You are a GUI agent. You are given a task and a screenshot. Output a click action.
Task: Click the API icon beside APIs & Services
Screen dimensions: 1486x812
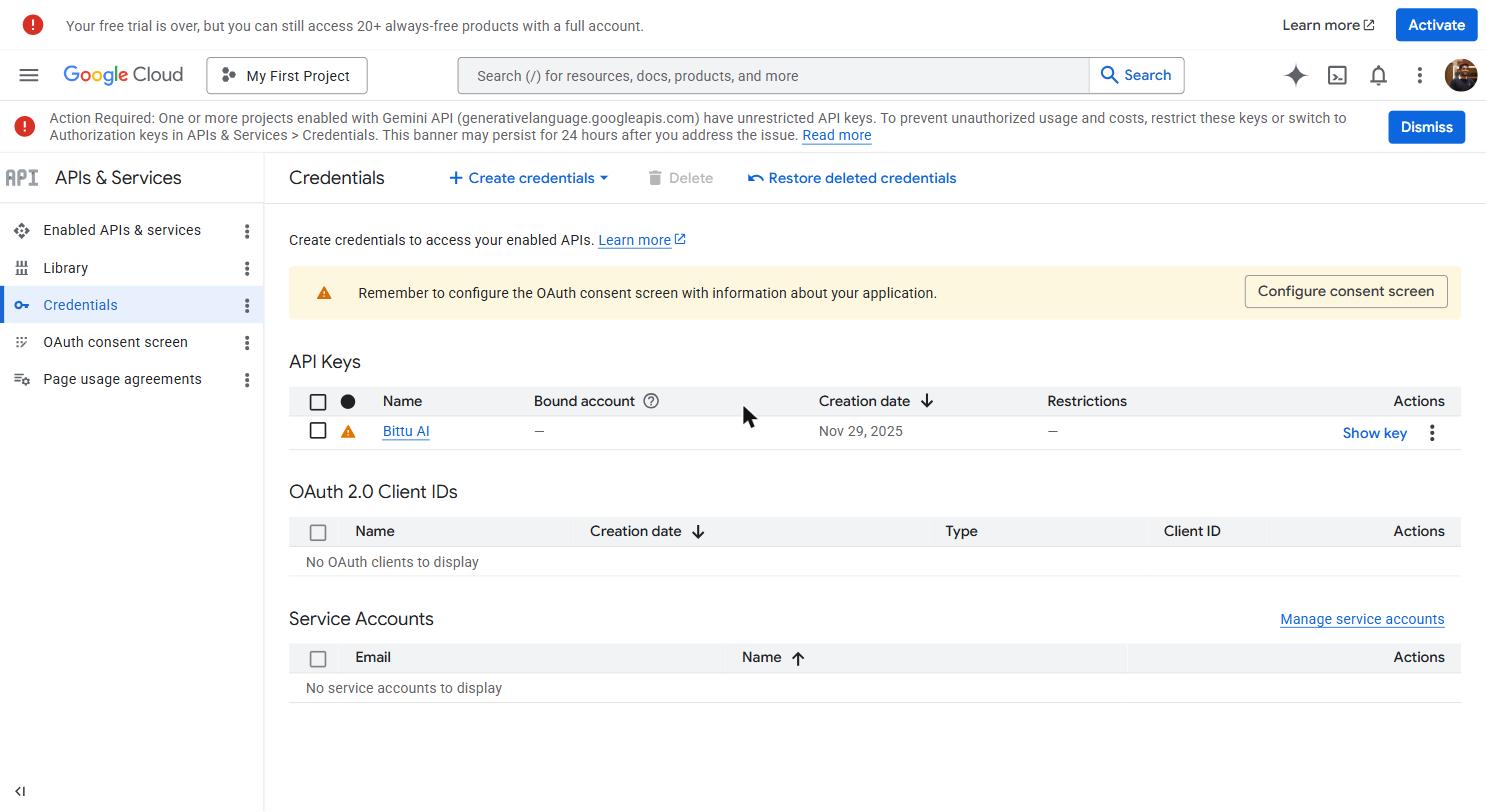point(22,178)
